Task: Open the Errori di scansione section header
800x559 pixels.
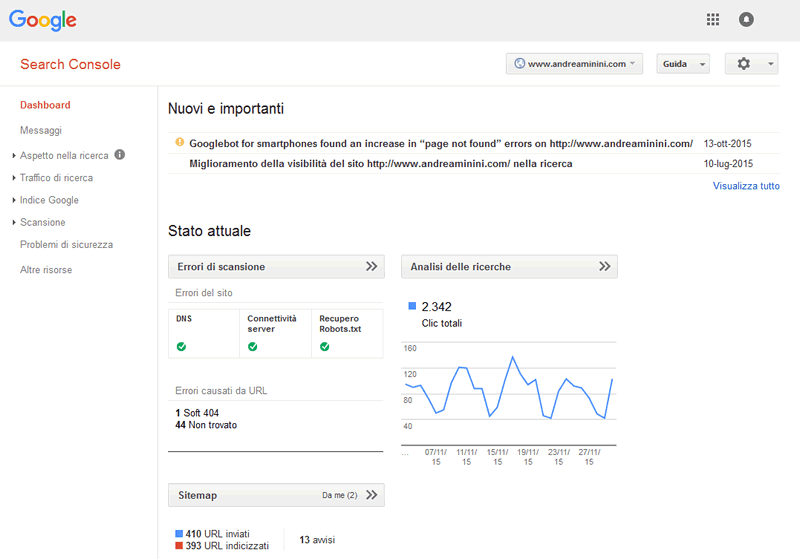Action: (x=277, y=266)
